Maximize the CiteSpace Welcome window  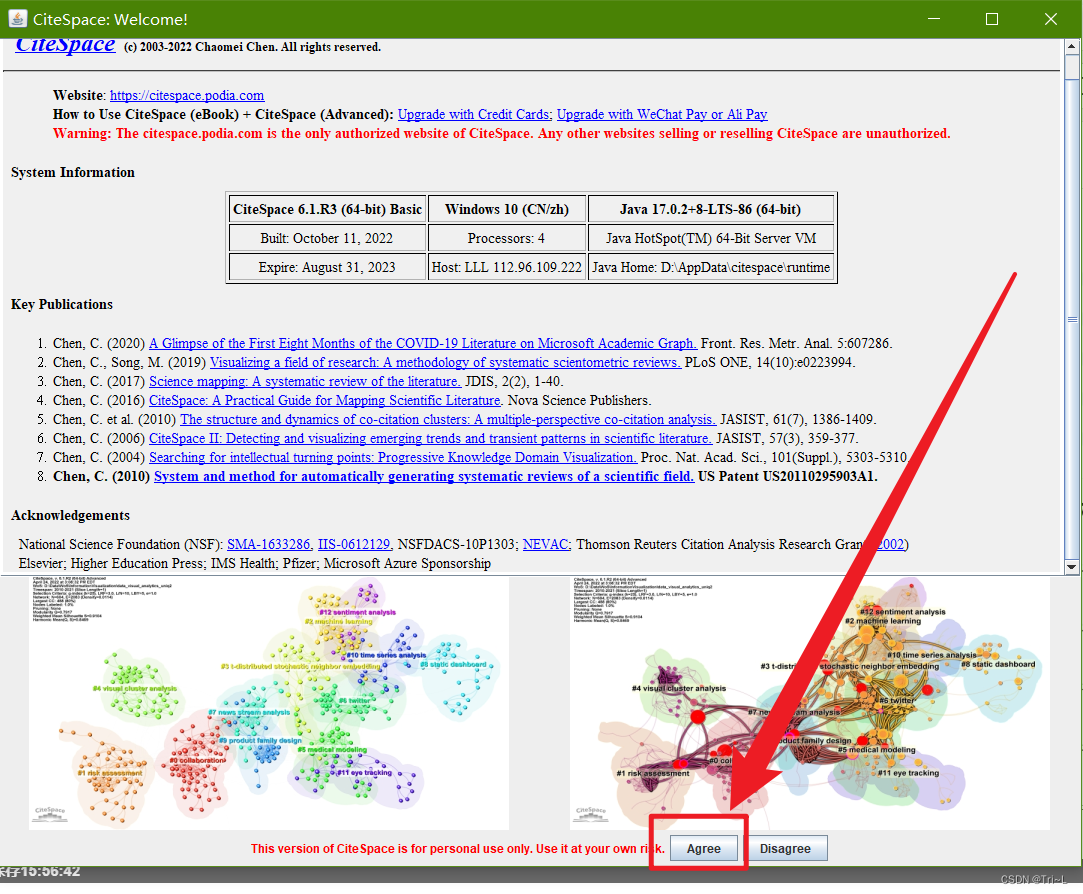(x=992, y=19)
